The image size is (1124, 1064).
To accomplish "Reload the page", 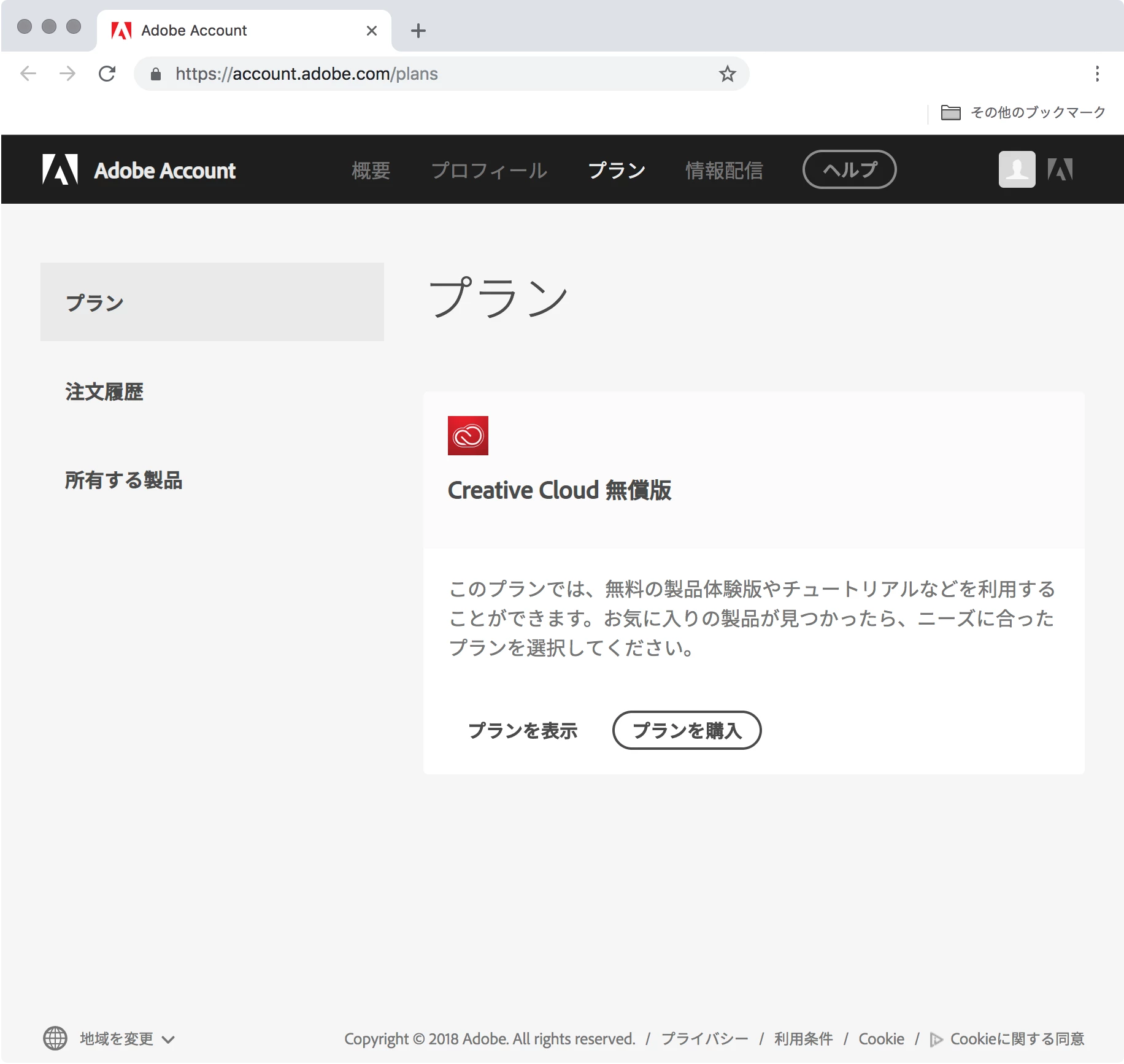I will click(x=107, y=74).
